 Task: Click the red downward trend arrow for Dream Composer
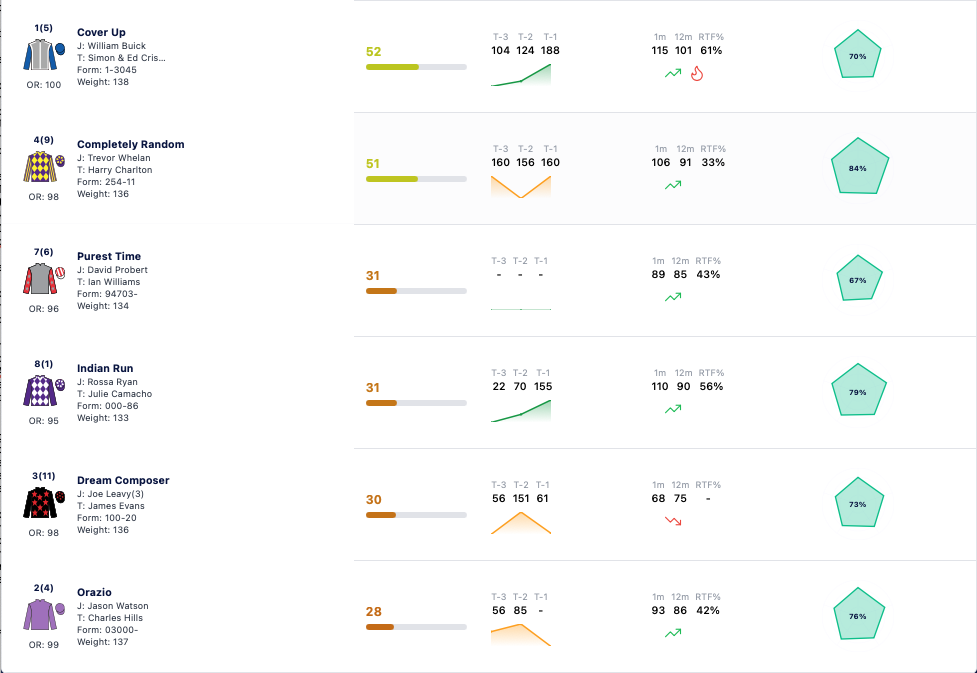click(x=673, y=520)
